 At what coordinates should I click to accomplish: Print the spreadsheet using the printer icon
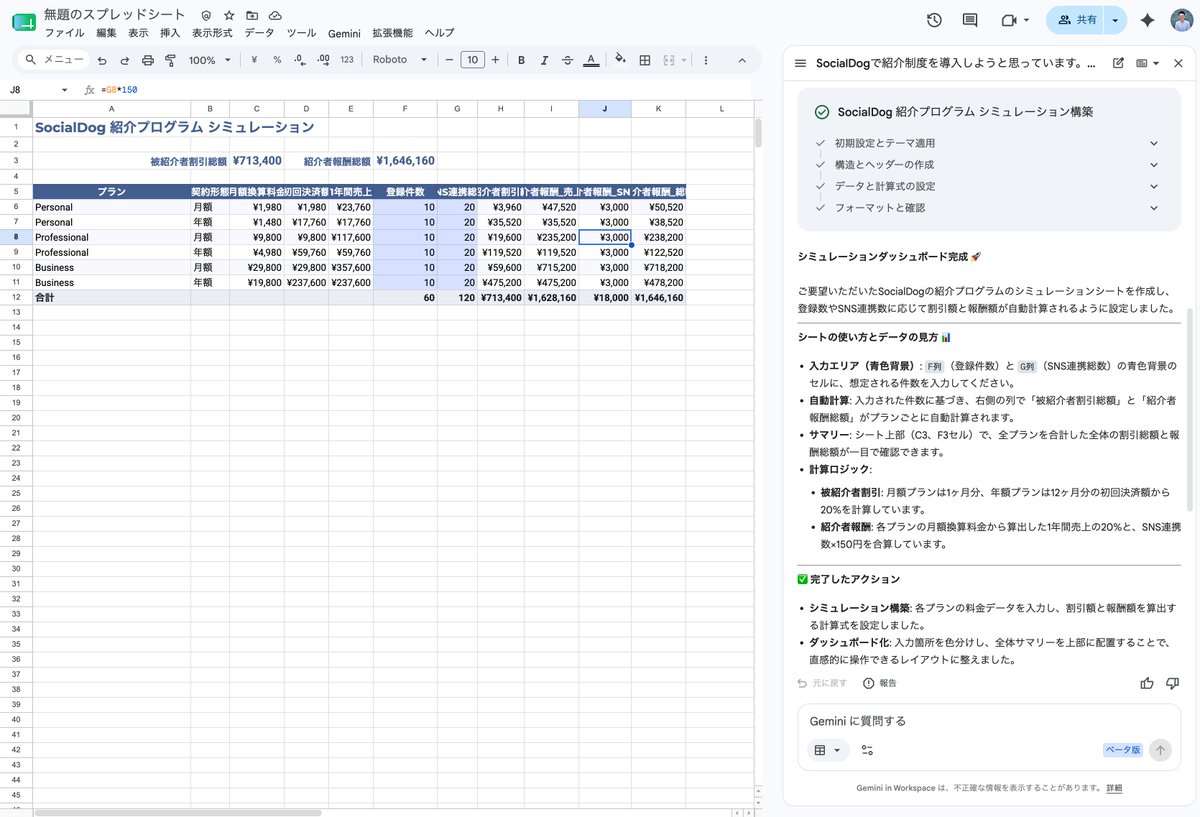(x=148, y=60)
